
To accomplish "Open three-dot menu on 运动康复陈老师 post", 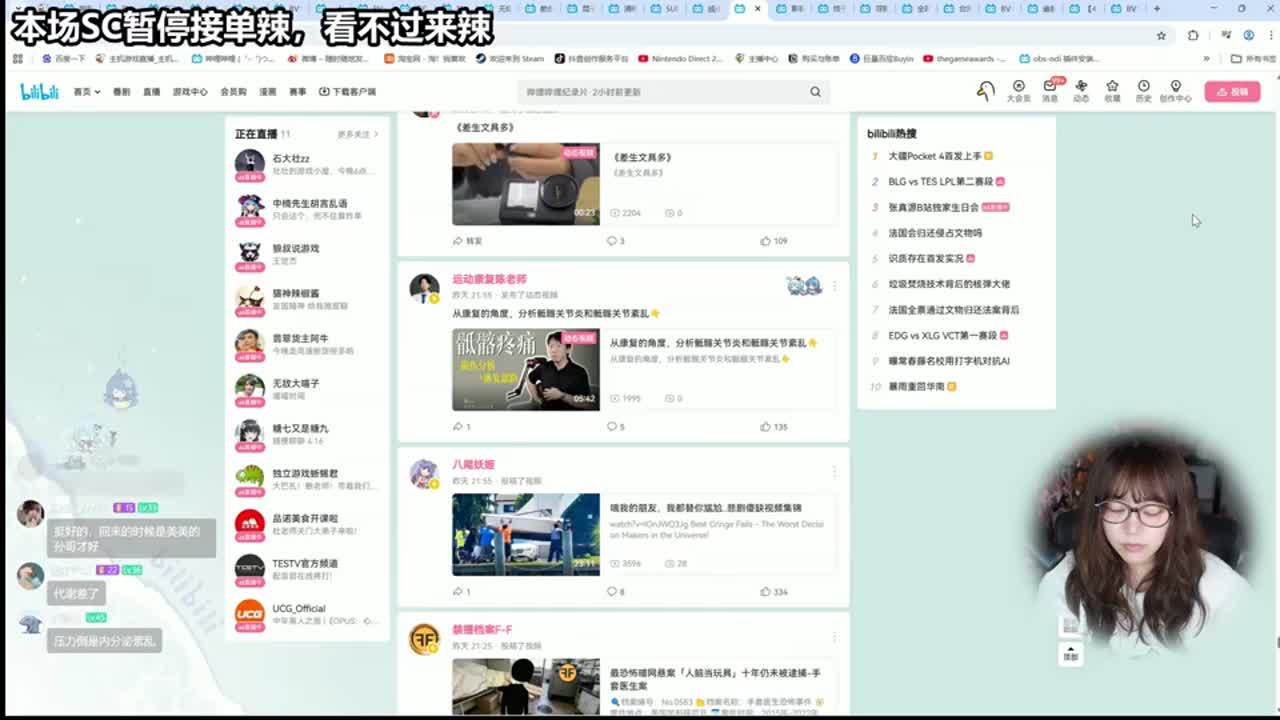I will pos(835,286).
